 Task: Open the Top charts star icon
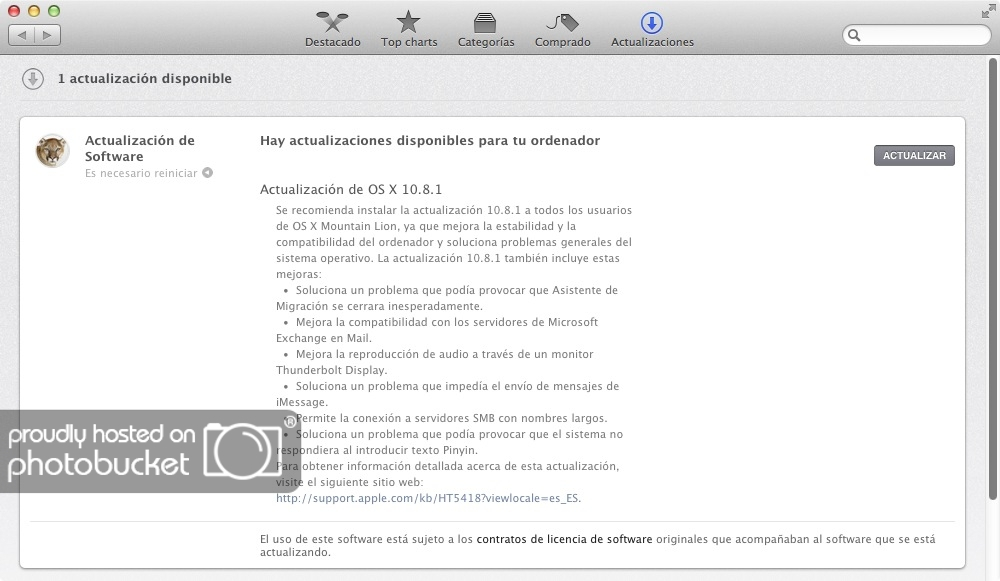(x=408, y=22)
